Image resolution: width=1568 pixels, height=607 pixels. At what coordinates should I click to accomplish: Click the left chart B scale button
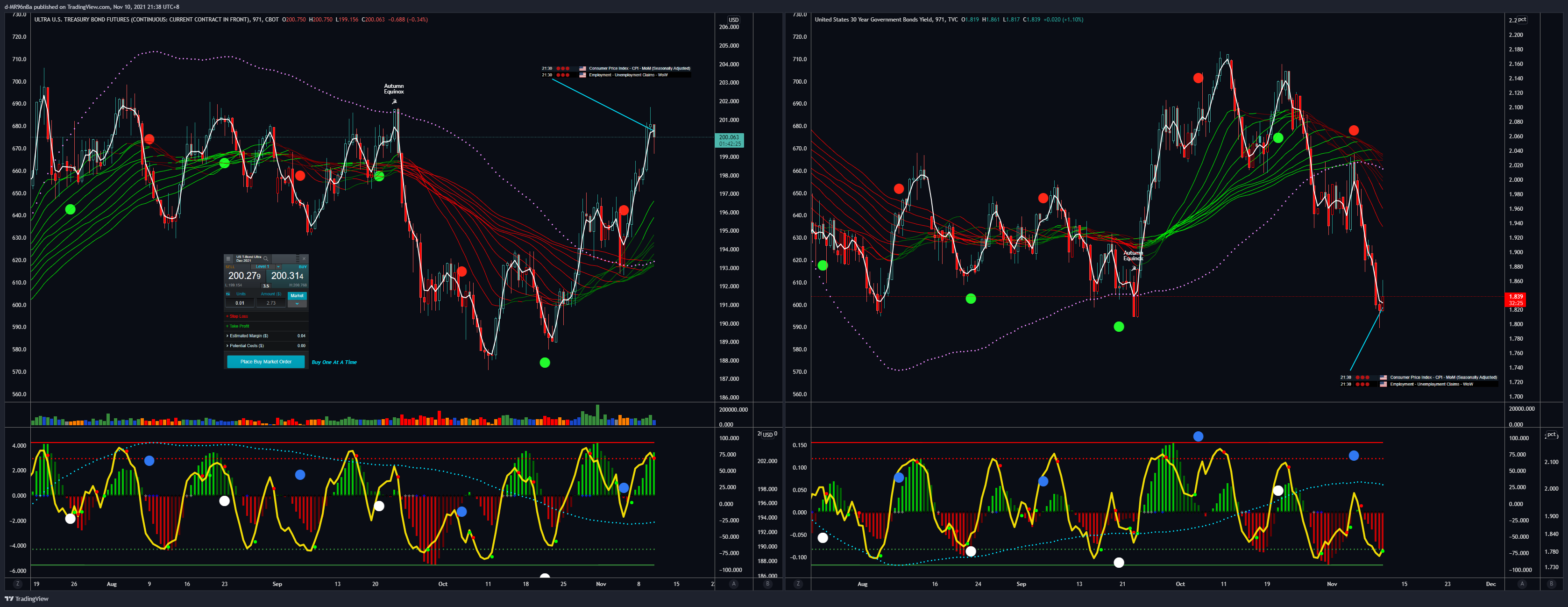pos(767,584)
